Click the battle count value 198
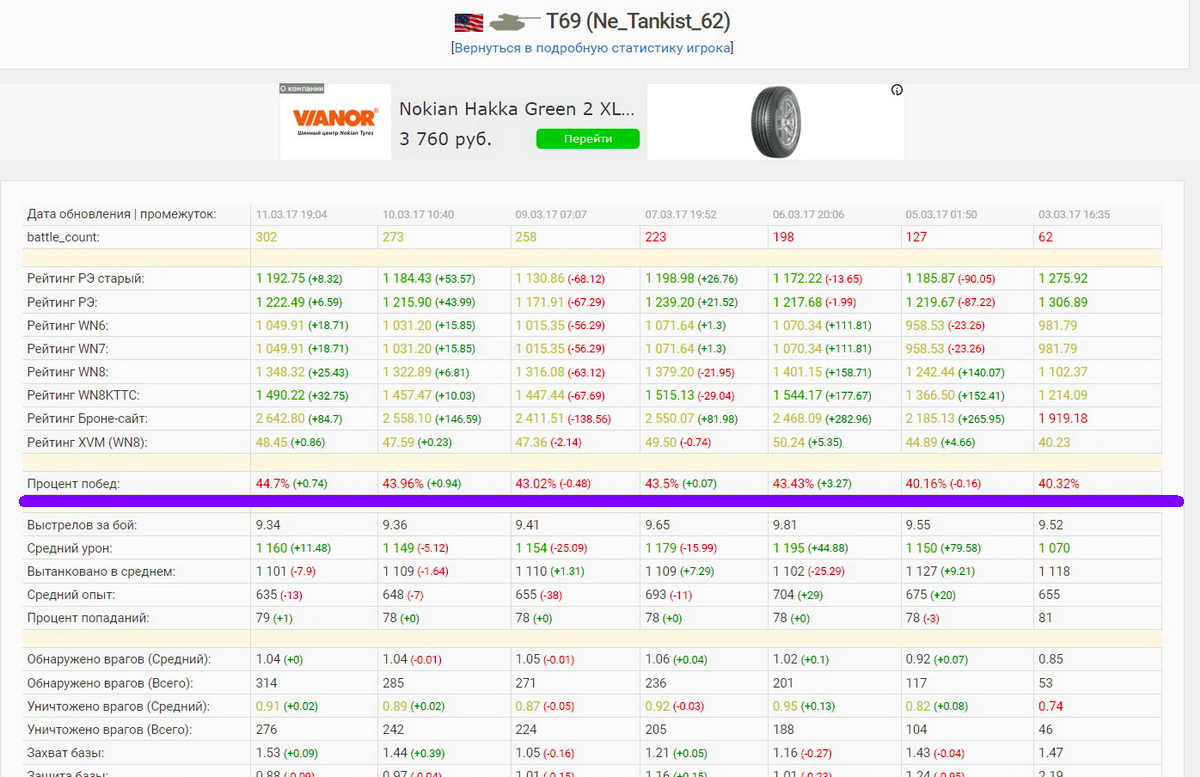Image resolution: width=1200 pixels, height=777 pixels. 784,237
